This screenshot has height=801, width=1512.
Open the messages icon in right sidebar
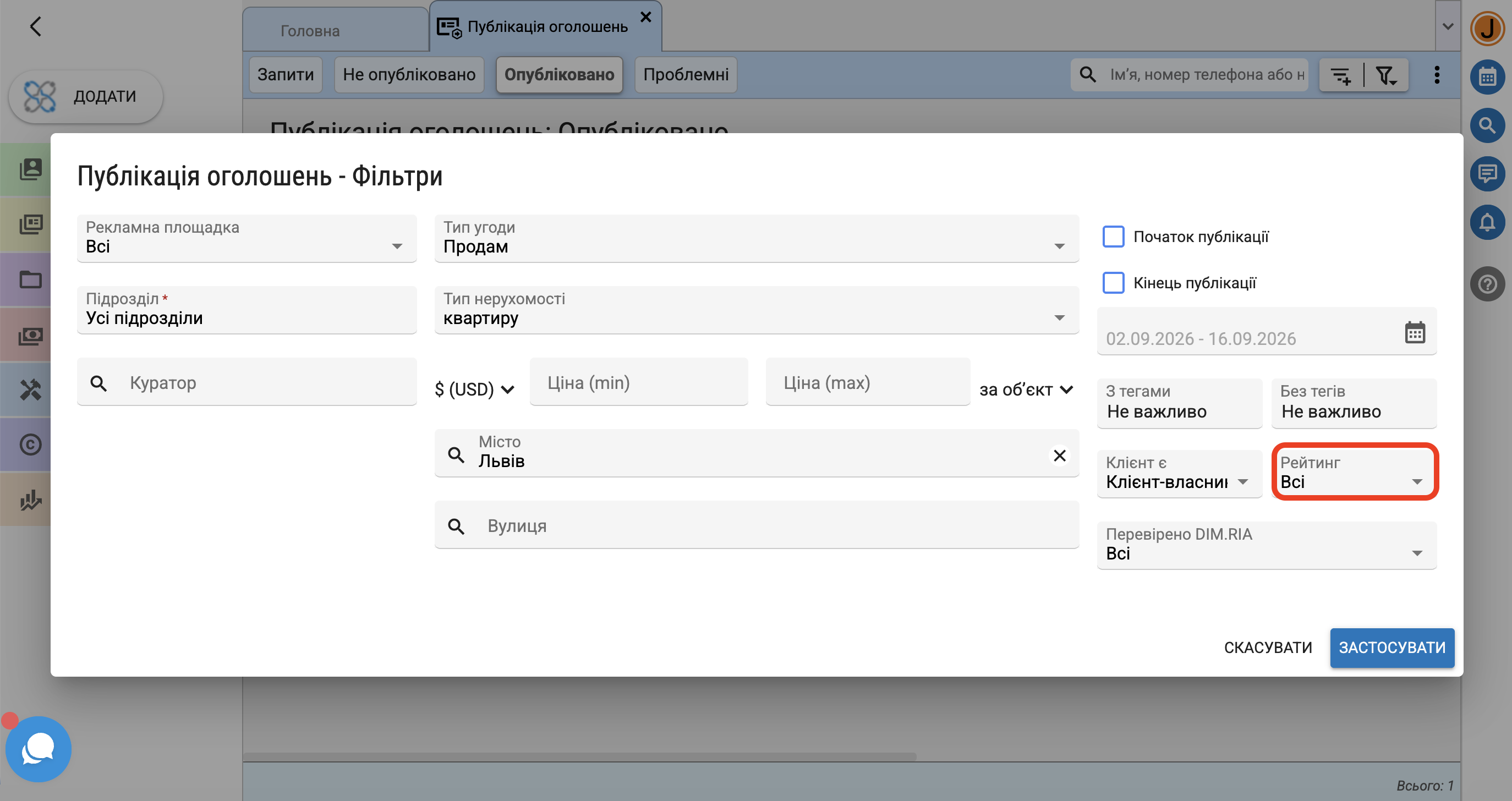[1487, 173]
